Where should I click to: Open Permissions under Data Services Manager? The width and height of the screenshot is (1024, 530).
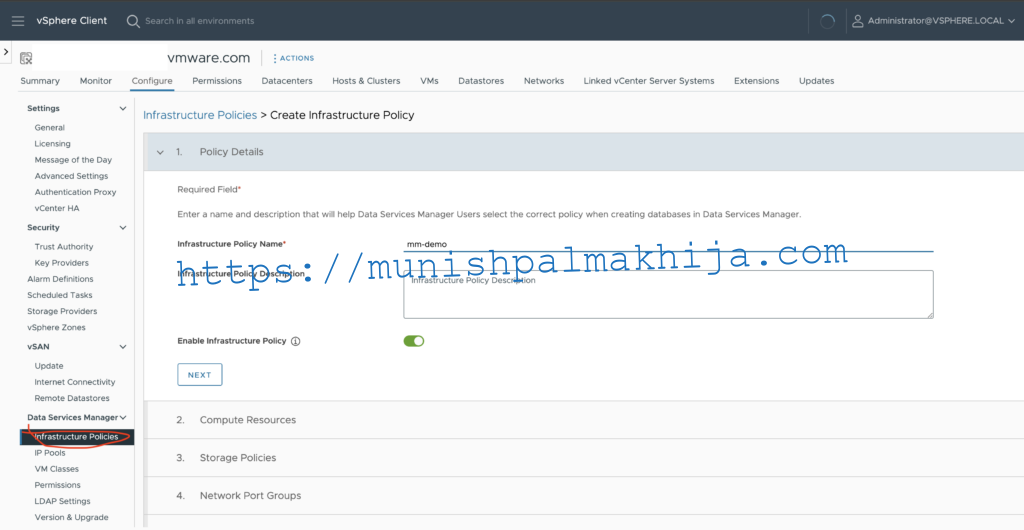[x=57, y=485]
